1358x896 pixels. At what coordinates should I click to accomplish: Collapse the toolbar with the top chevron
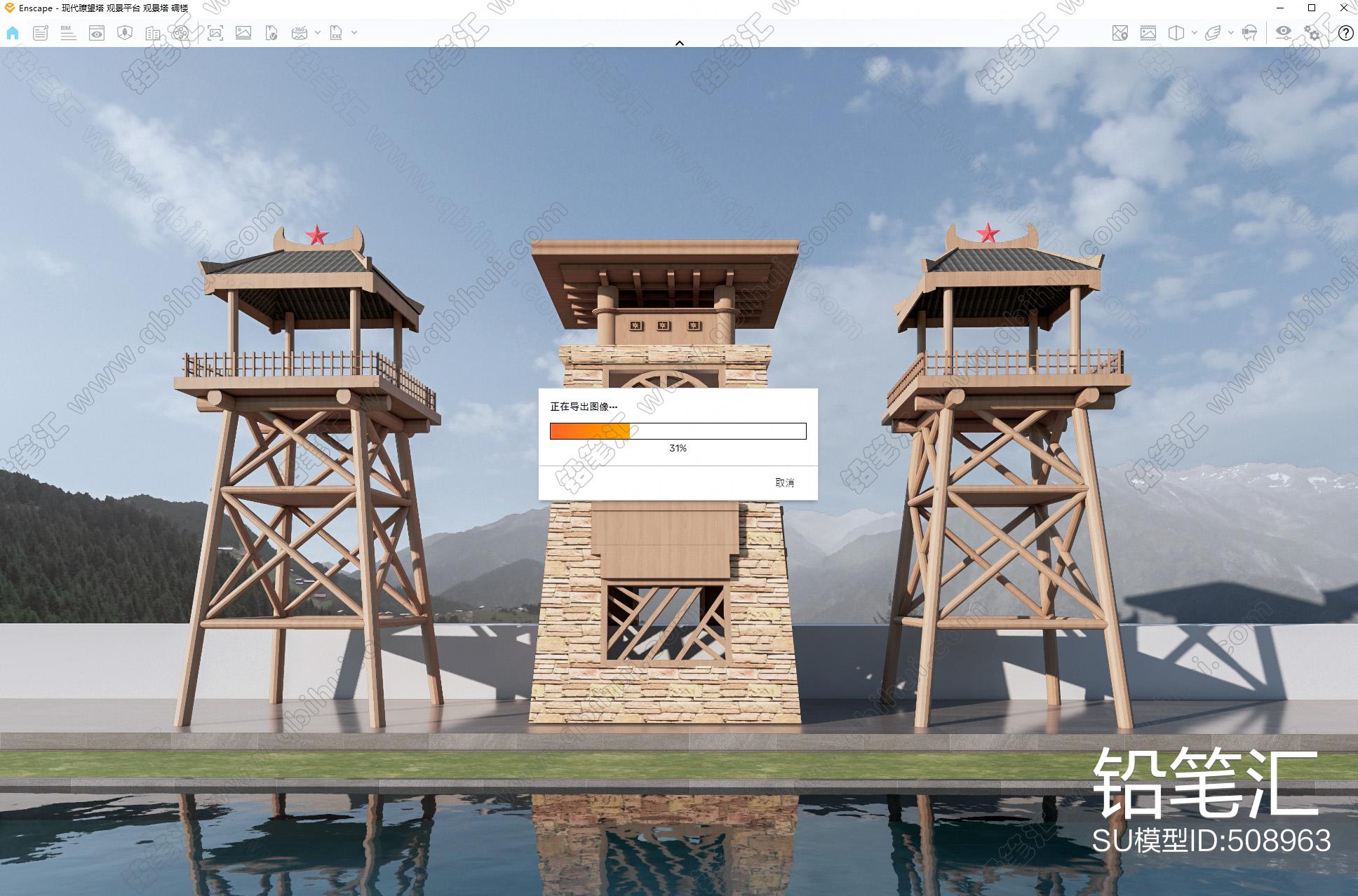tap(679, 43)
